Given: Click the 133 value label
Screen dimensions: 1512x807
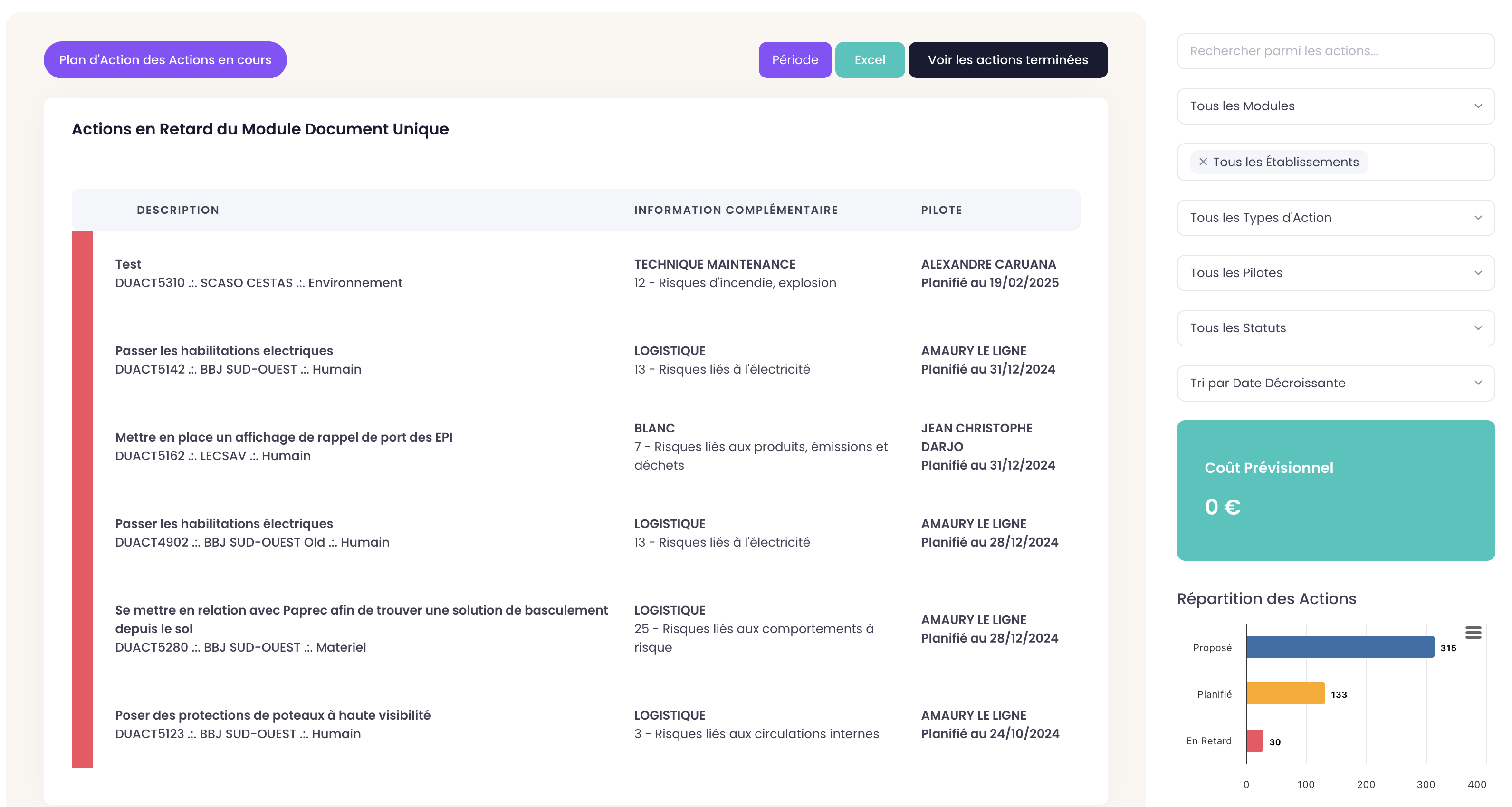Looking at the screenshot, I should pos(1339,695).
